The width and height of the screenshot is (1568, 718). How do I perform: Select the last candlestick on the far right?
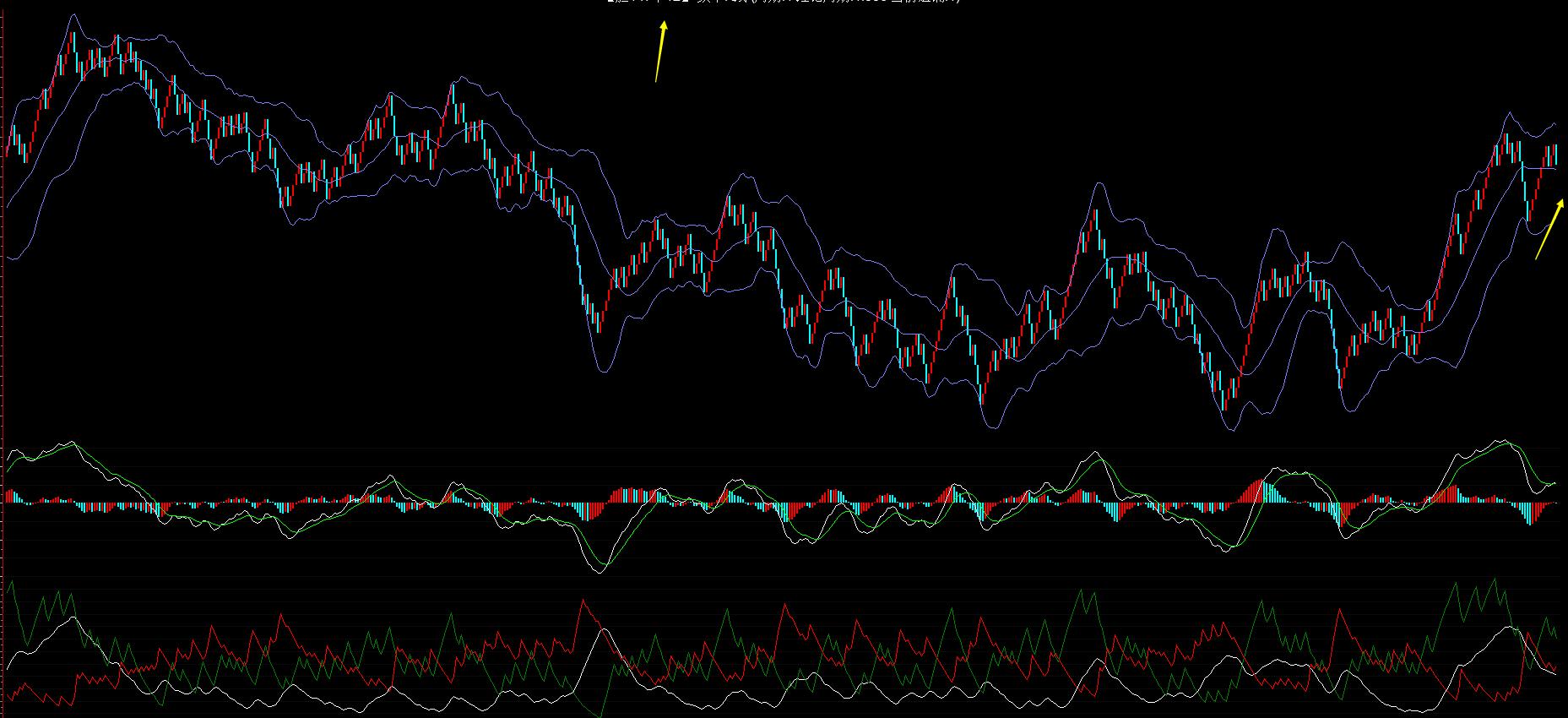point(1554,155)
